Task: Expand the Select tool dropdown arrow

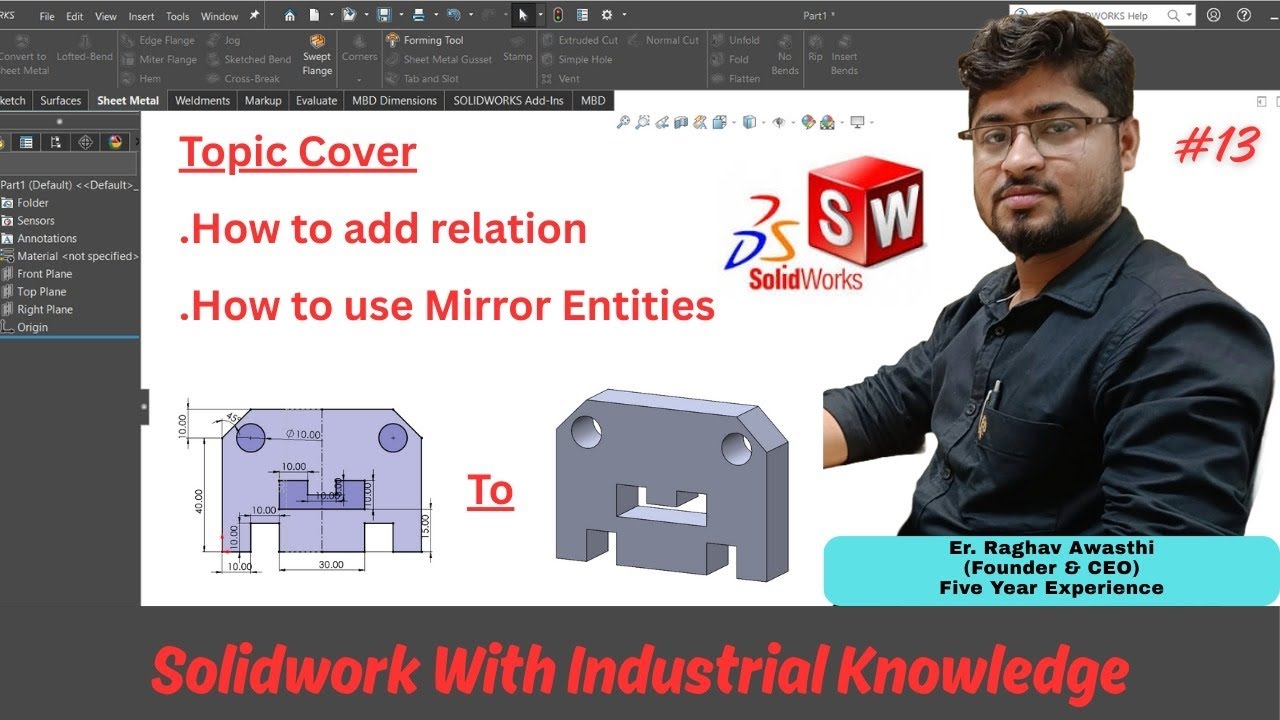Action: (x=540, y=15)
